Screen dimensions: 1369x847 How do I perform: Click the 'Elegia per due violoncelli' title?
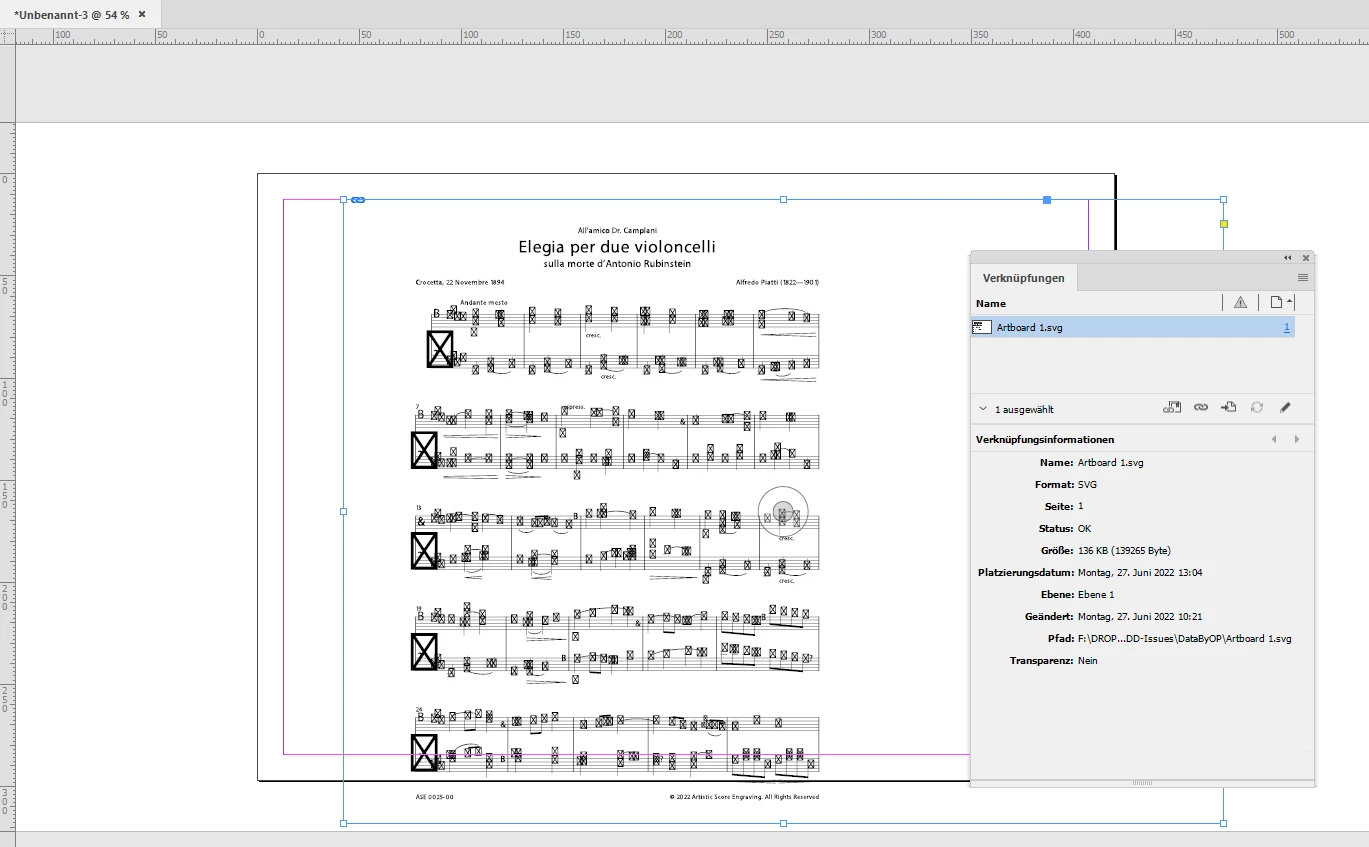[617, 247]
